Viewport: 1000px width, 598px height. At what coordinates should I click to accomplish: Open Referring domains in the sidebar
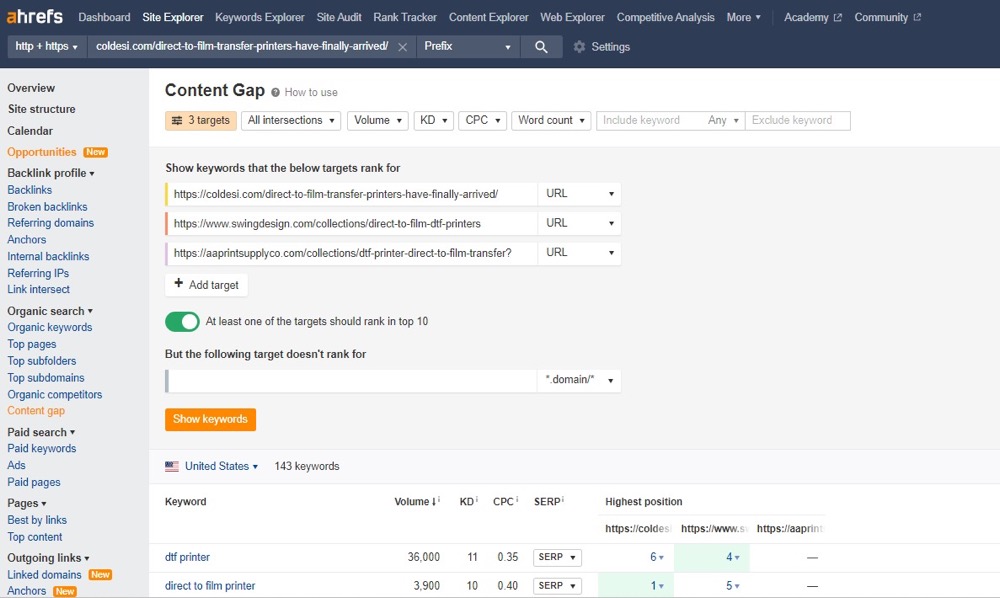click(x=50, y=222)
